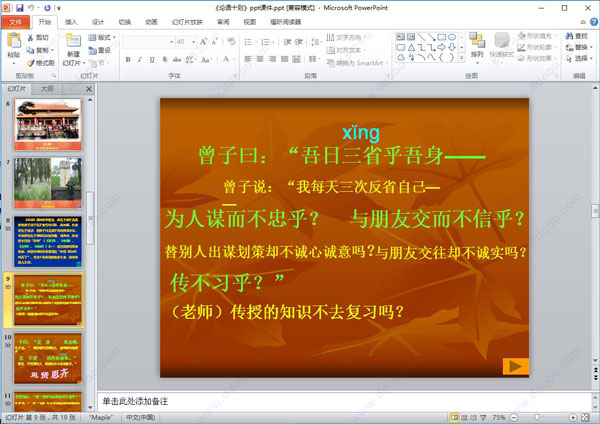
Task: Click the Format Painter (格式刷)
Action: coord(41,63)
